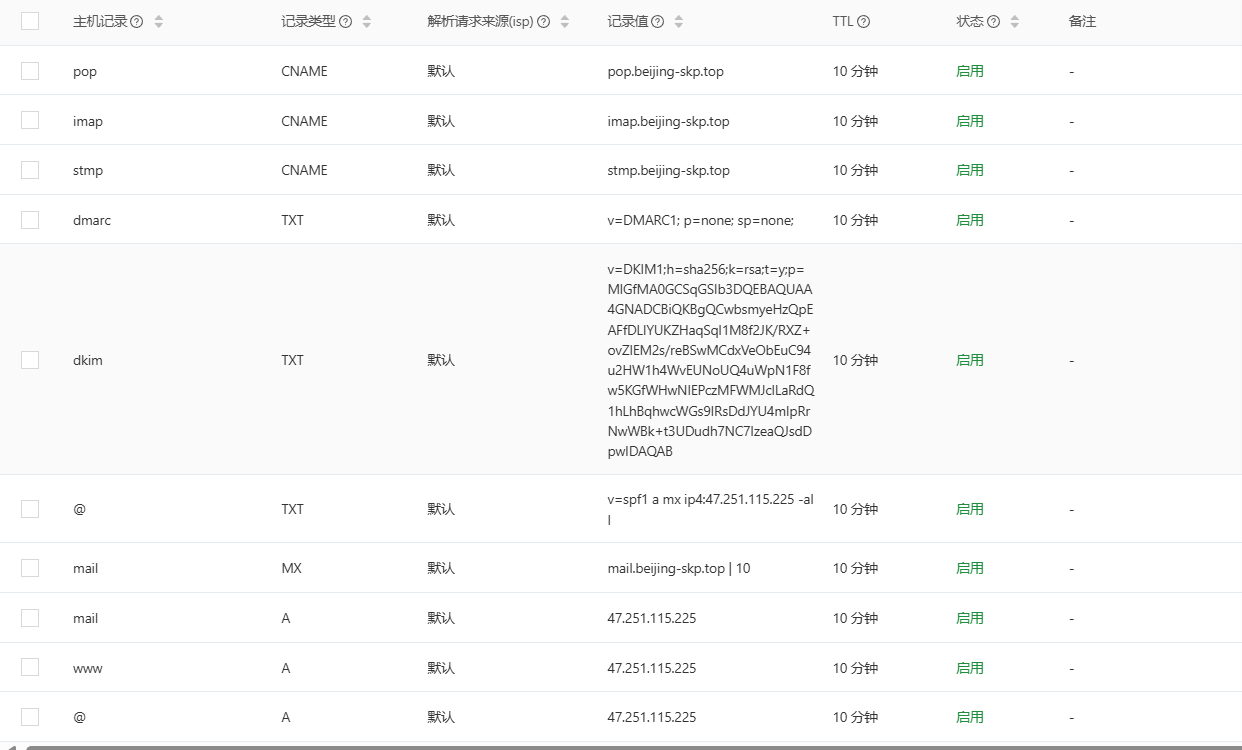This screenshot has width=1242, height=750.
Task: Select the pop CNAME record checkbox
Action: click(x=30, y=71)
